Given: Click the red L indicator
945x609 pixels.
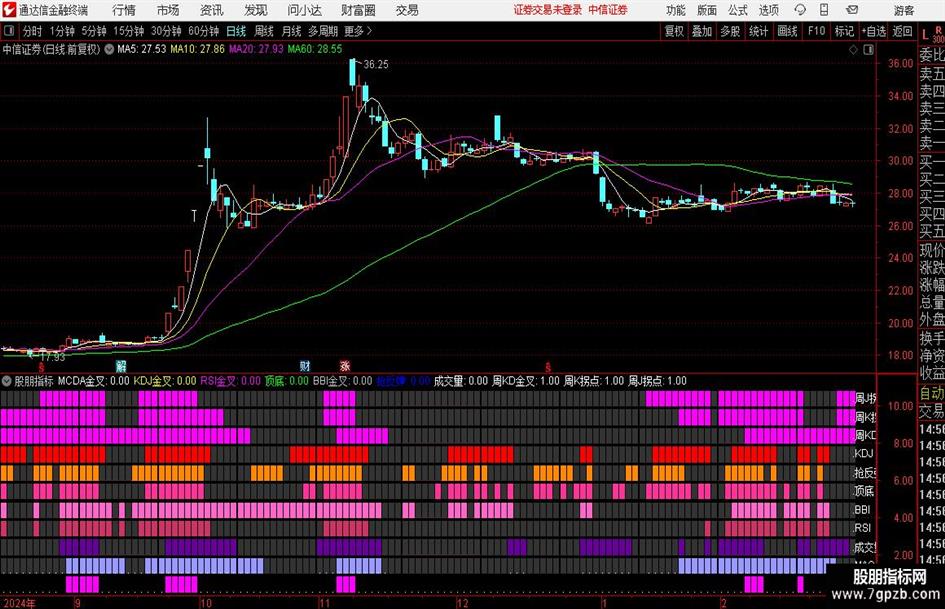Looking at the screenshot, I should [925, 36].
